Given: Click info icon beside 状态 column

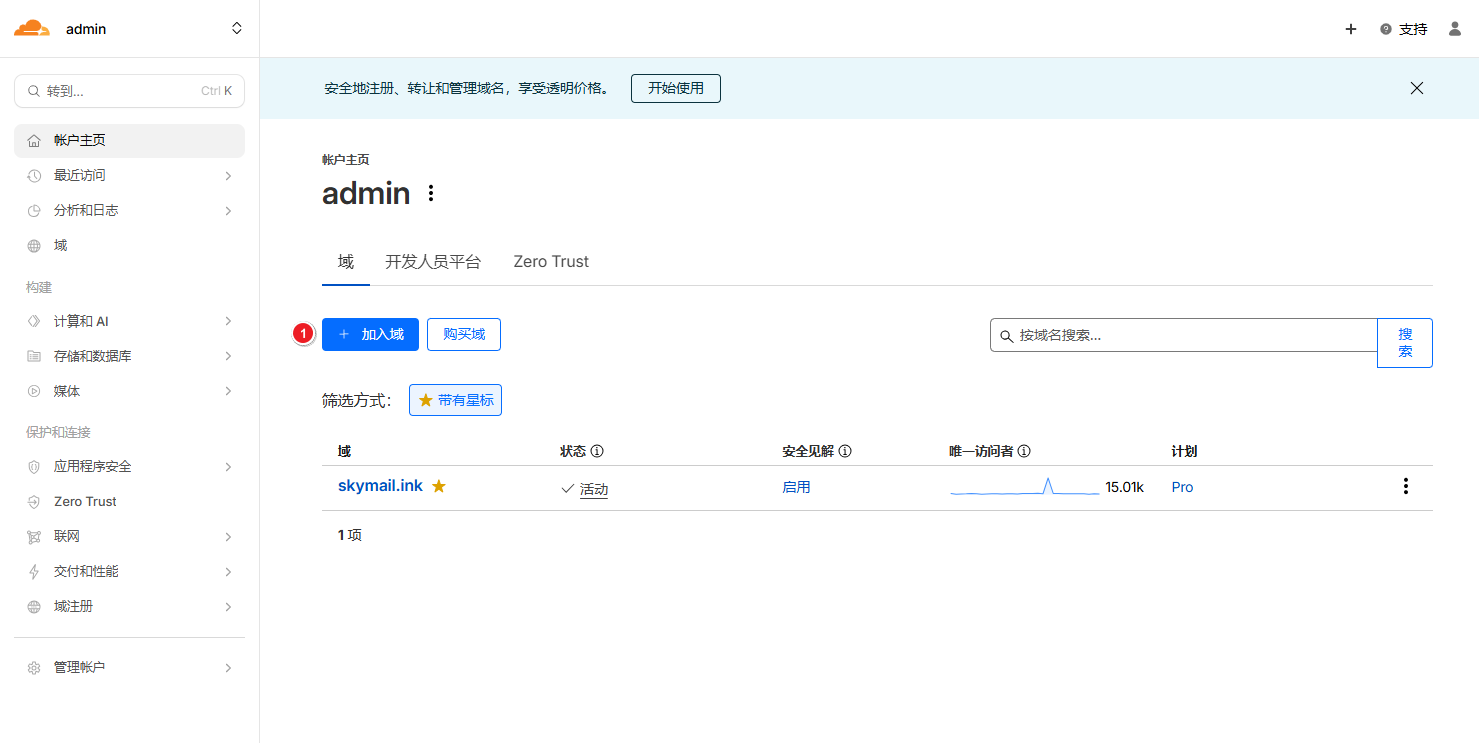Looking at the screenshot, I should [597, 452].
